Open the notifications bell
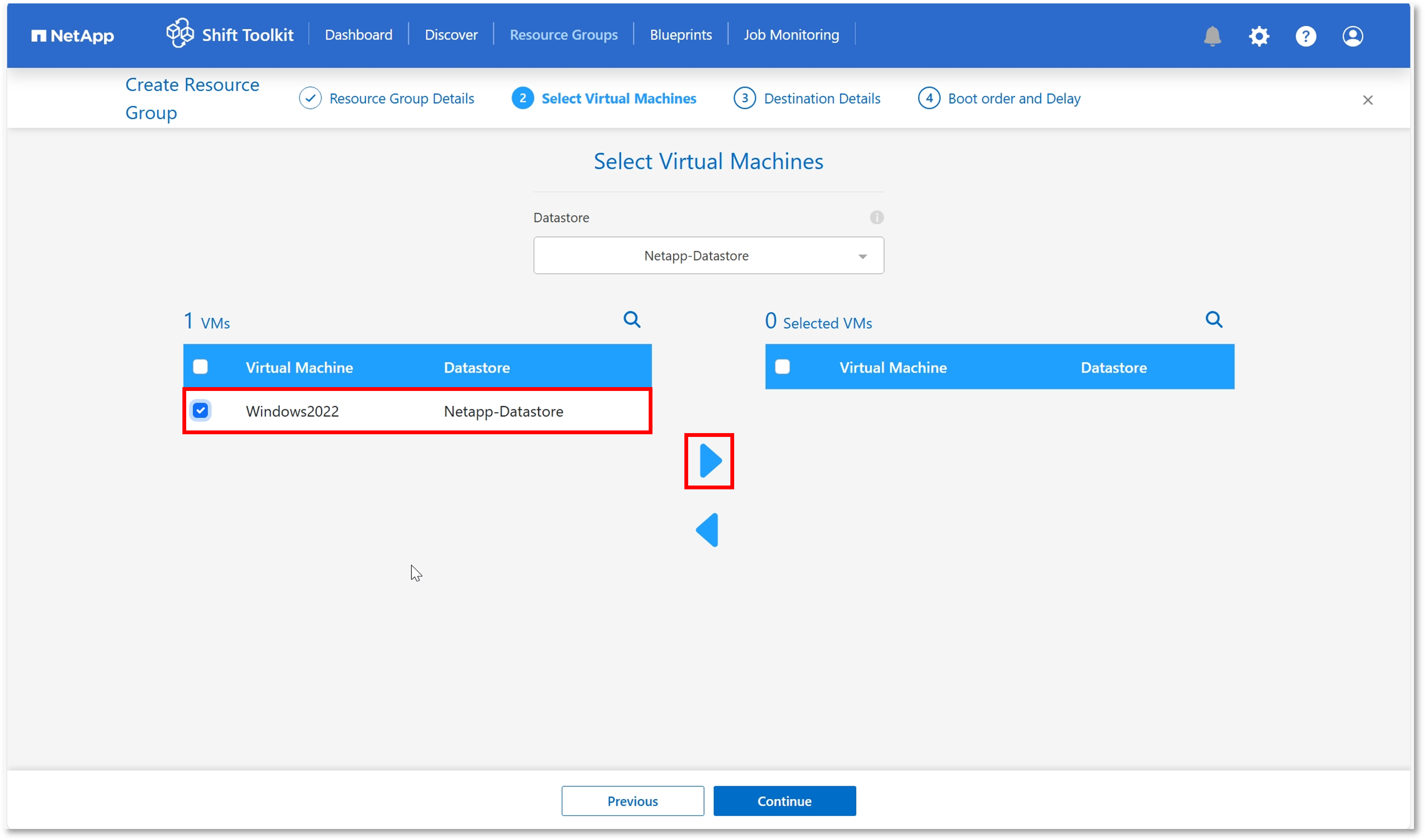The image size is (1425, 840). (1212, 36)
